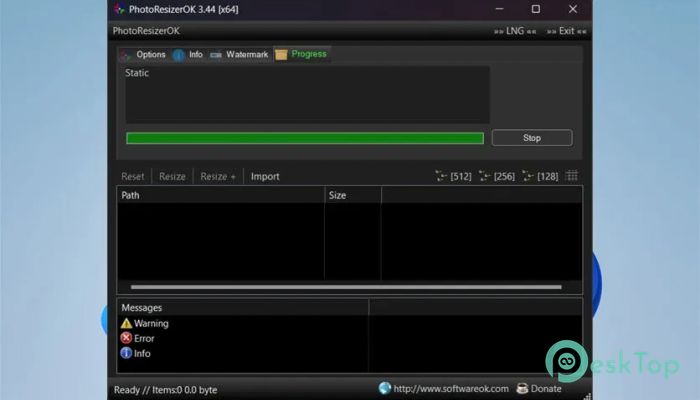Click the Resize command
The height and width of the screenshot is (400, 700).
[172, 176]
